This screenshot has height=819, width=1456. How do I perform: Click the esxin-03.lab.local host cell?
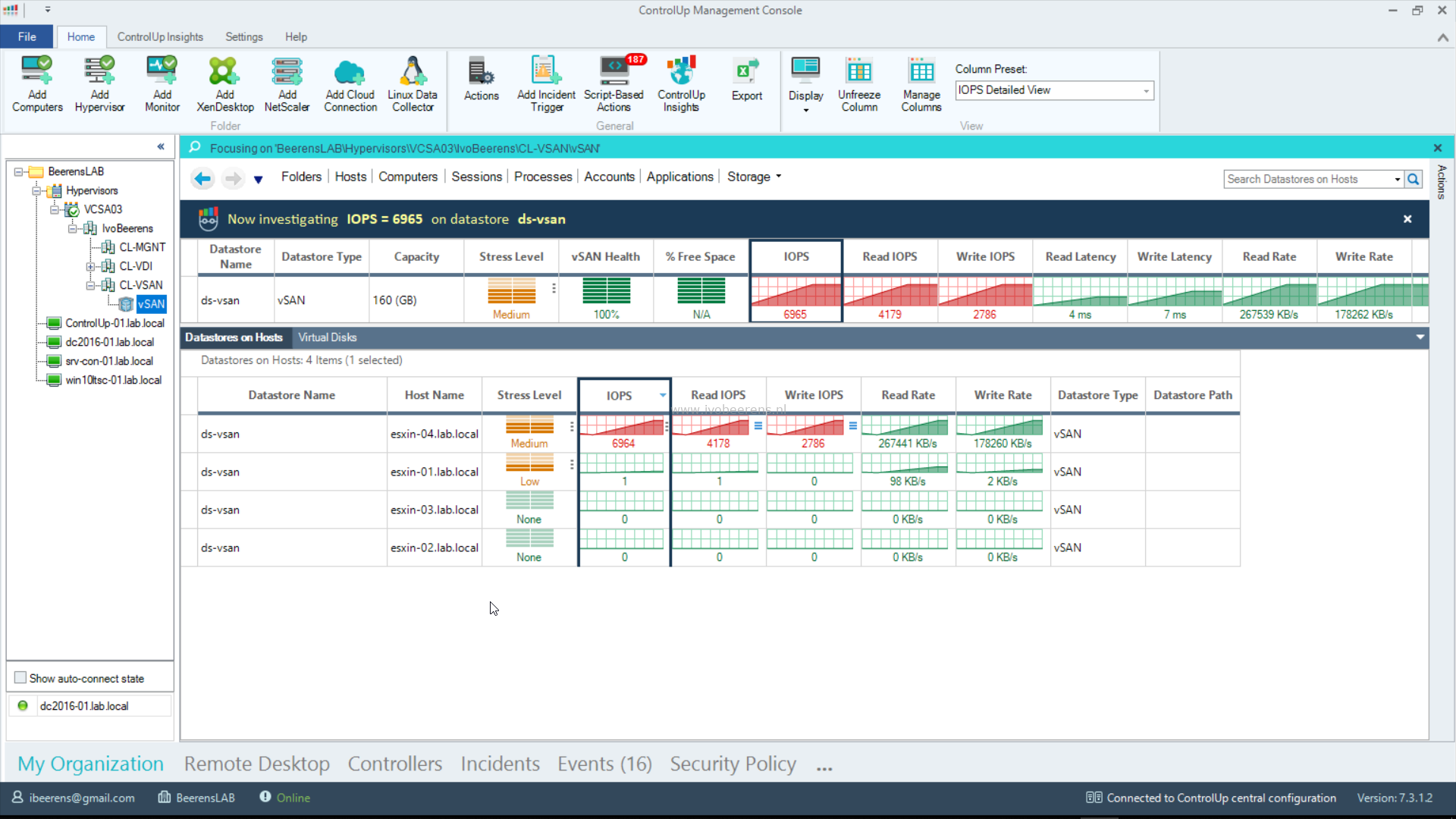coord(434,510)
